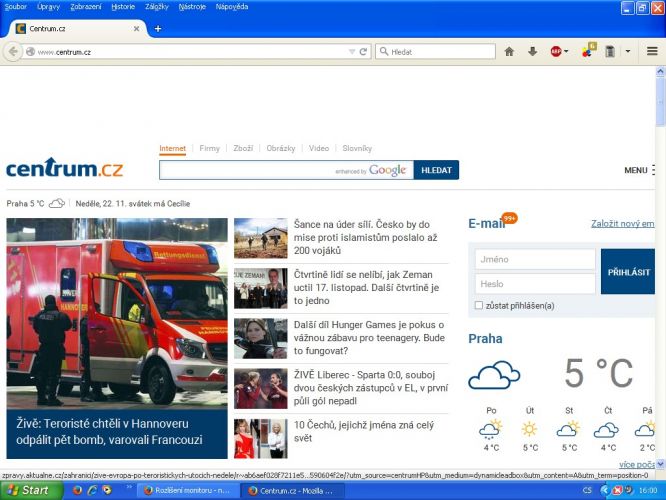
Task: Open headline about 200 vojáků mission
Action: (x=365, y=237)
